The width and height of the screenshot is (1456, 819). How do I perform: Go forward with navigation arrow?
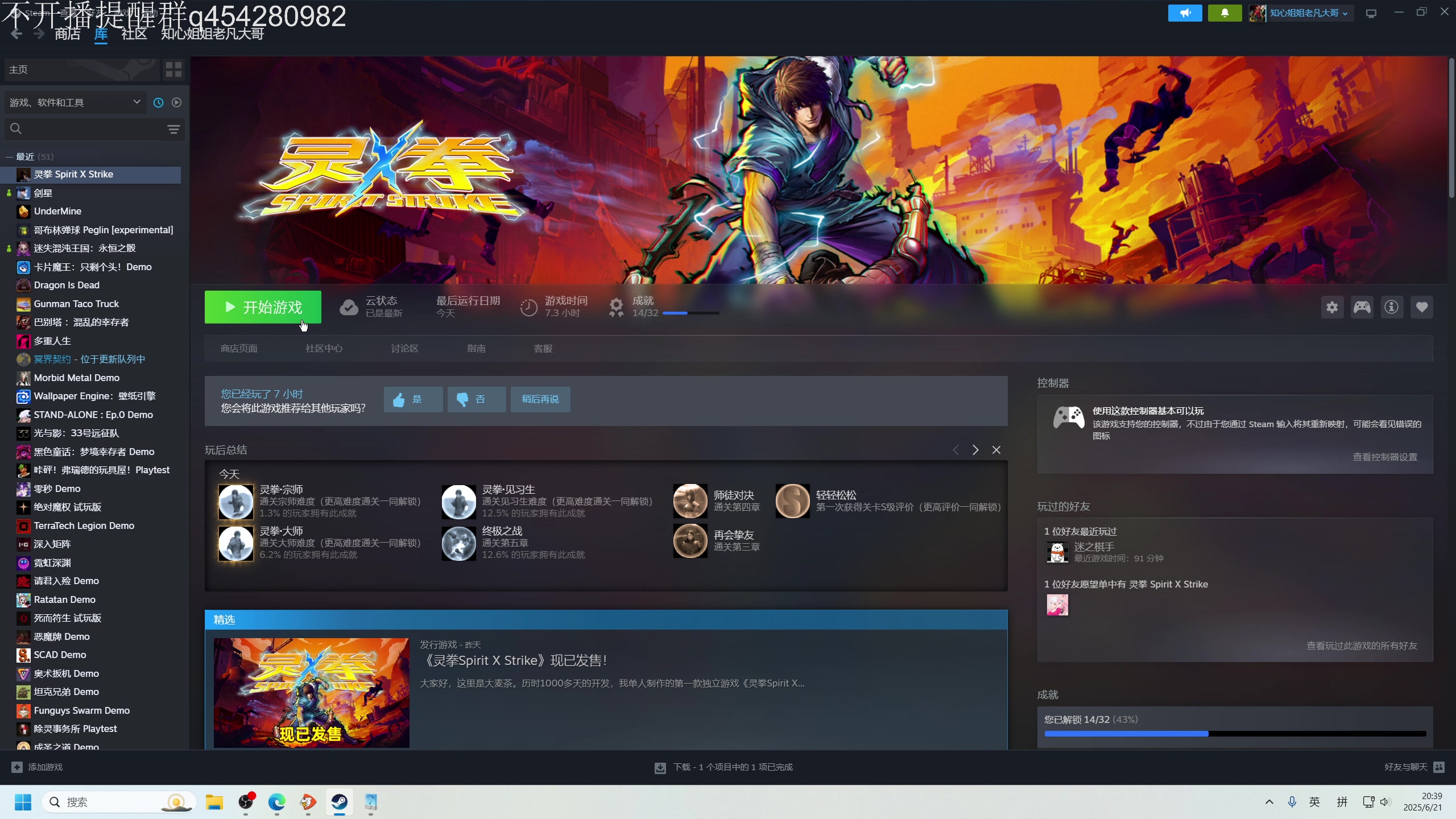pyautogui.click(x=39, y=34)
